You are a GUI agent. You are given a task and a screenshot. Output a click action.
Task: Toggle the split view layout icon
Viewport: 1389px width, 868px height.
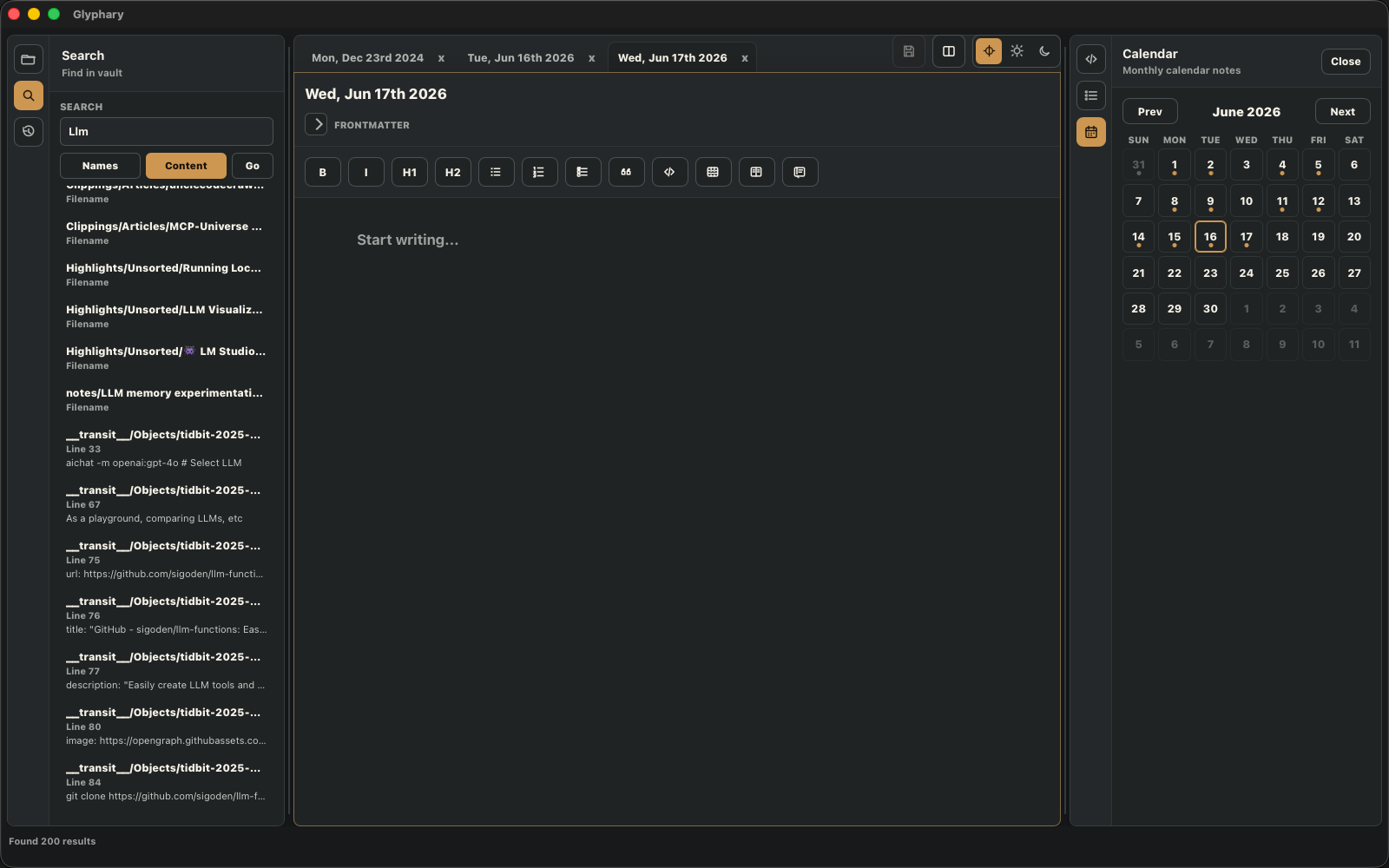(949, 51)
